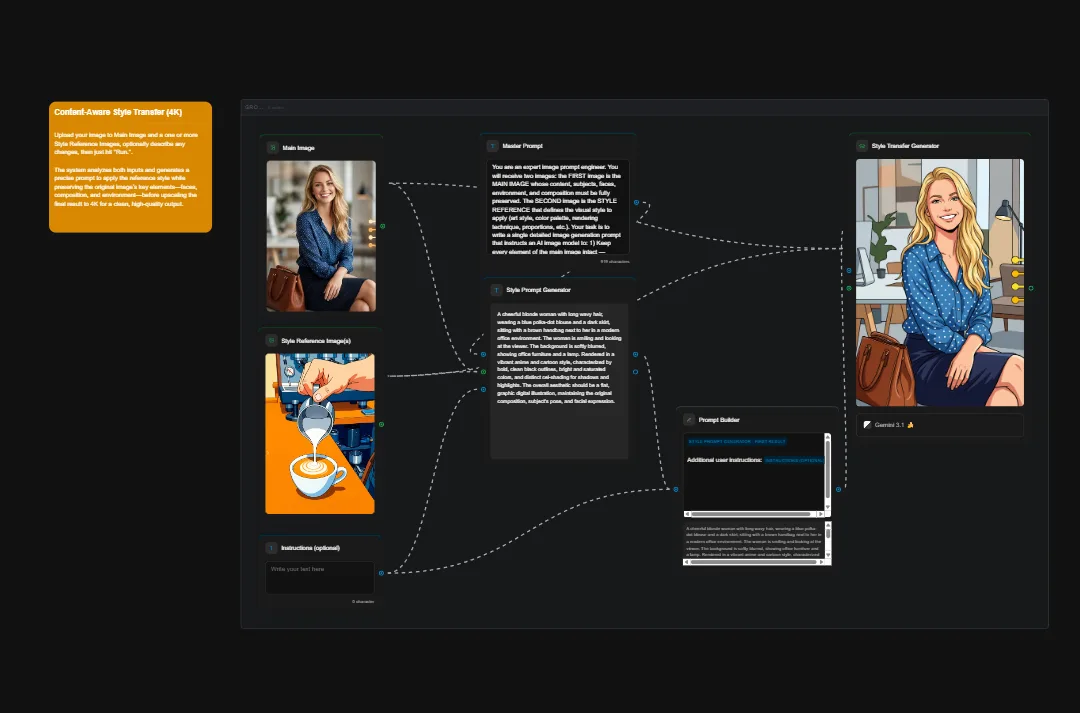Screen dimensions: 1080x713
Task: Click the INSTRUCTIONS (OPTIONAL) chip in Prompt Builder
Action: [794, 460]
